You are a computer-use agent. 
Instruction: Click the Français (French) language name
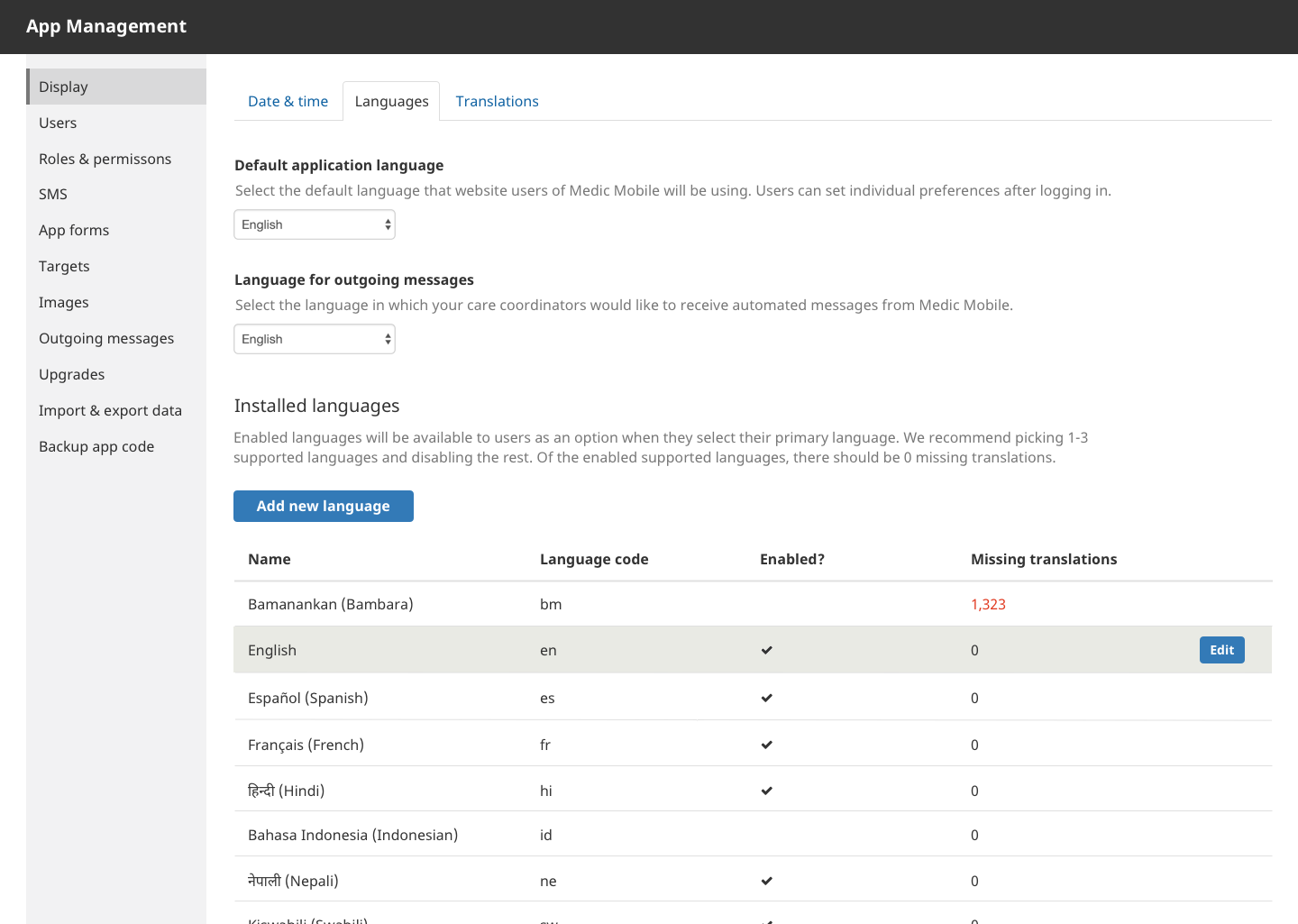[x=306, y=745]
